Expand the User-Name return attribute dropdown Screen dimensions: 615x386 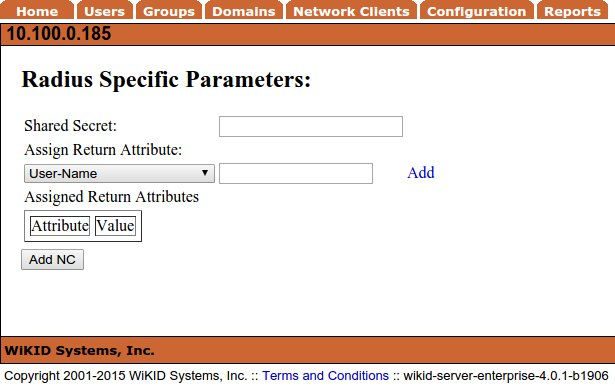point(119,173)
